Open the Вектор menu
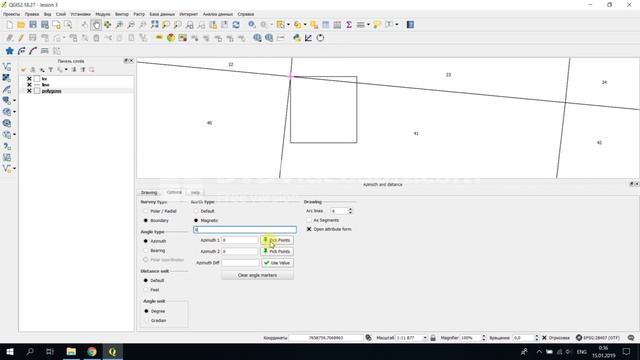 (122, 14)
